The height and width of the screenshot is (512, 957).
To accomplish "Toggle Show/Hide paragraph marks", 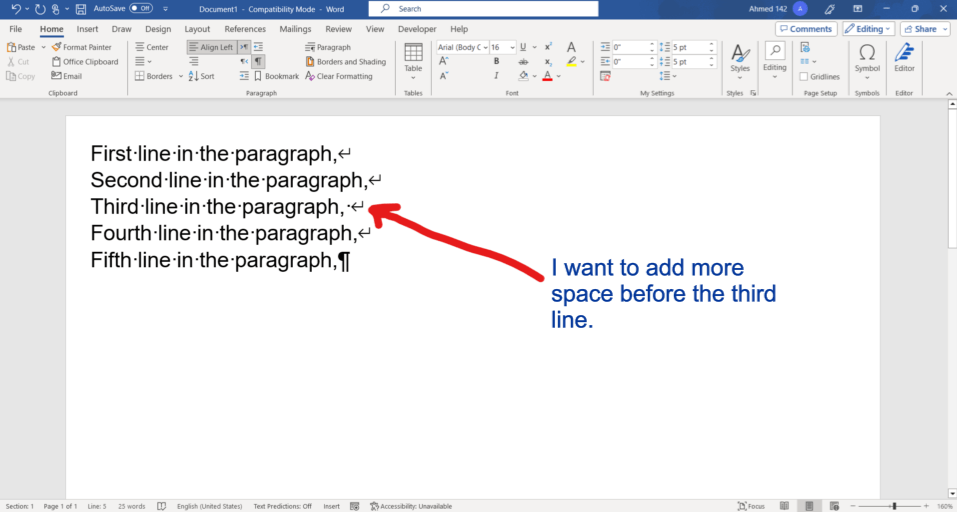I will tap(258, 62).
